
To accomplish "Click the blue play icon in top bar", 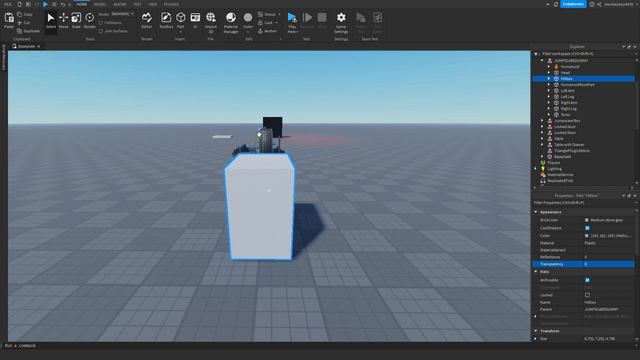I will coord(45,4).
